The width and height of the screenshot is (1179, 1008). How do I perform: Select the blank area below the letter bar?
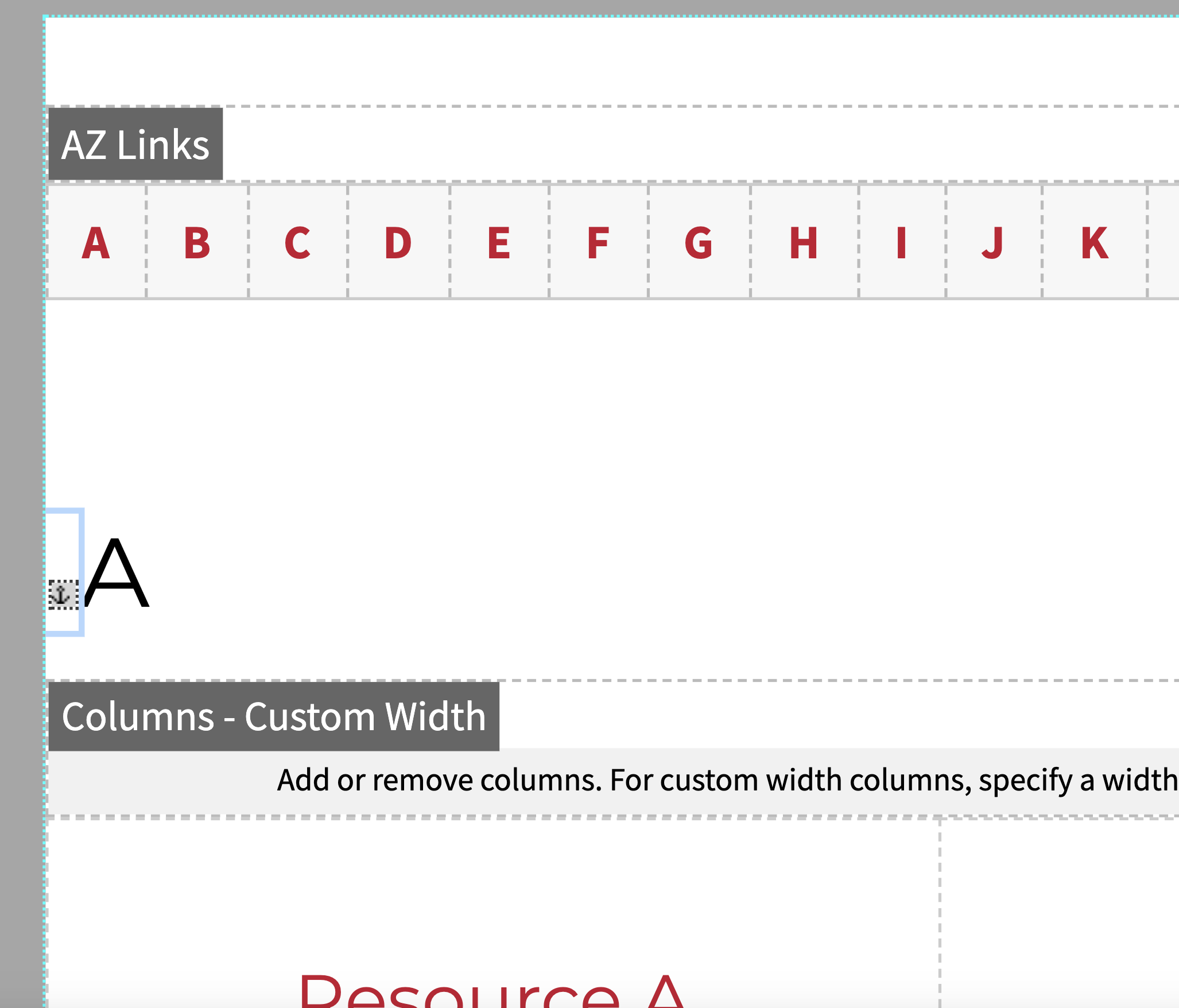[x=612, y=402]
